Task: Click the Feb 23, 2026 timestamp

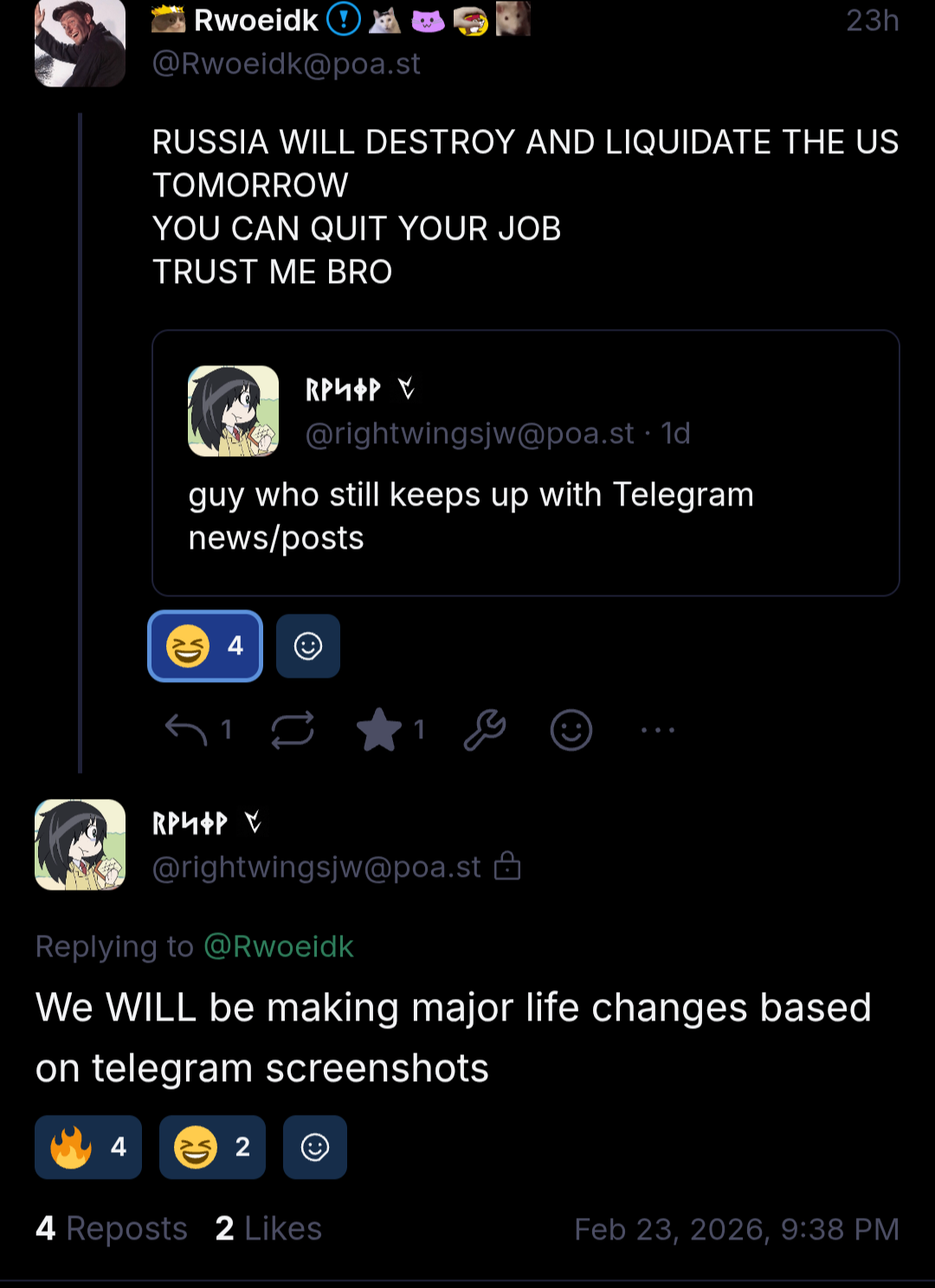Action: coord(737,1229)
